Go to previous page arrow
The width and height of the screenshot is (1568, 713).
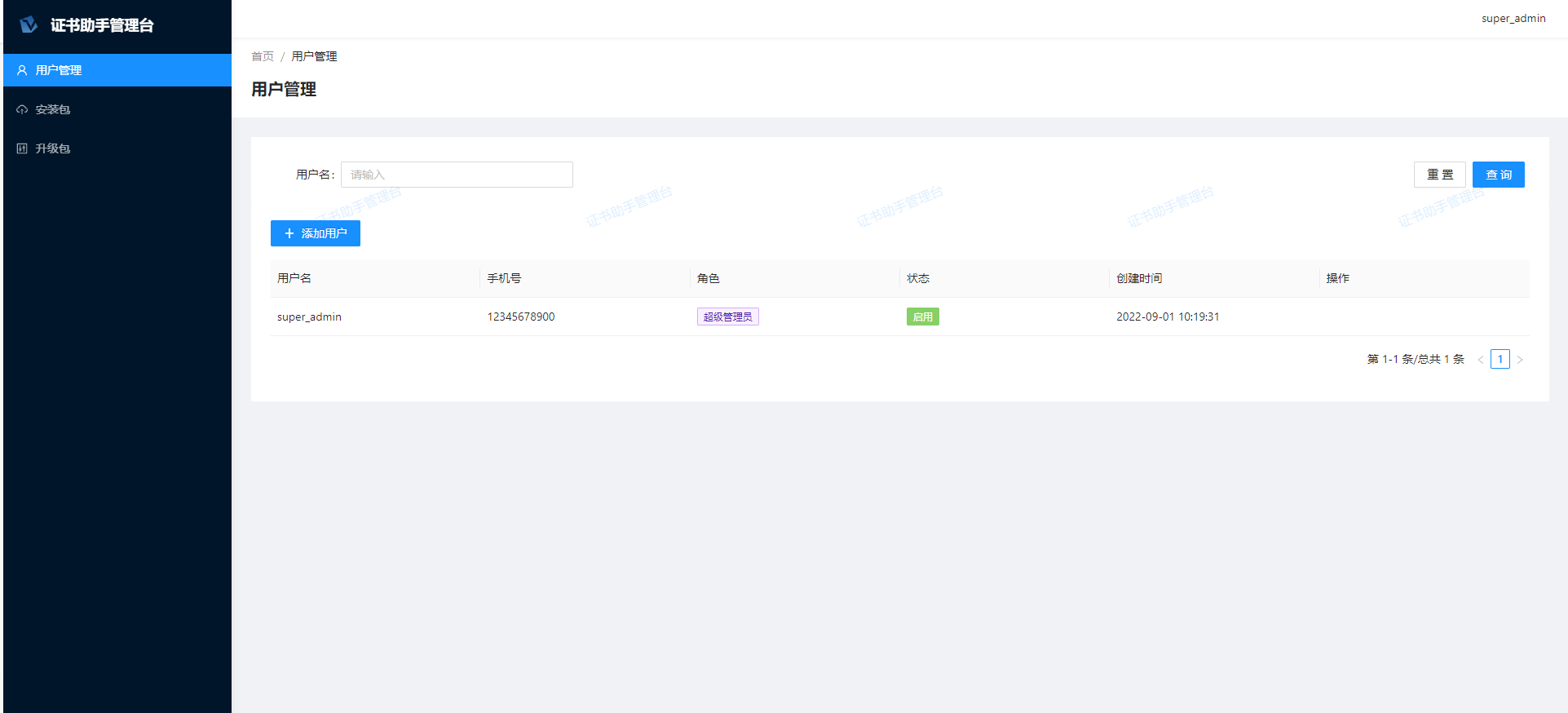pyautogui.click(x=1481, y=359)
